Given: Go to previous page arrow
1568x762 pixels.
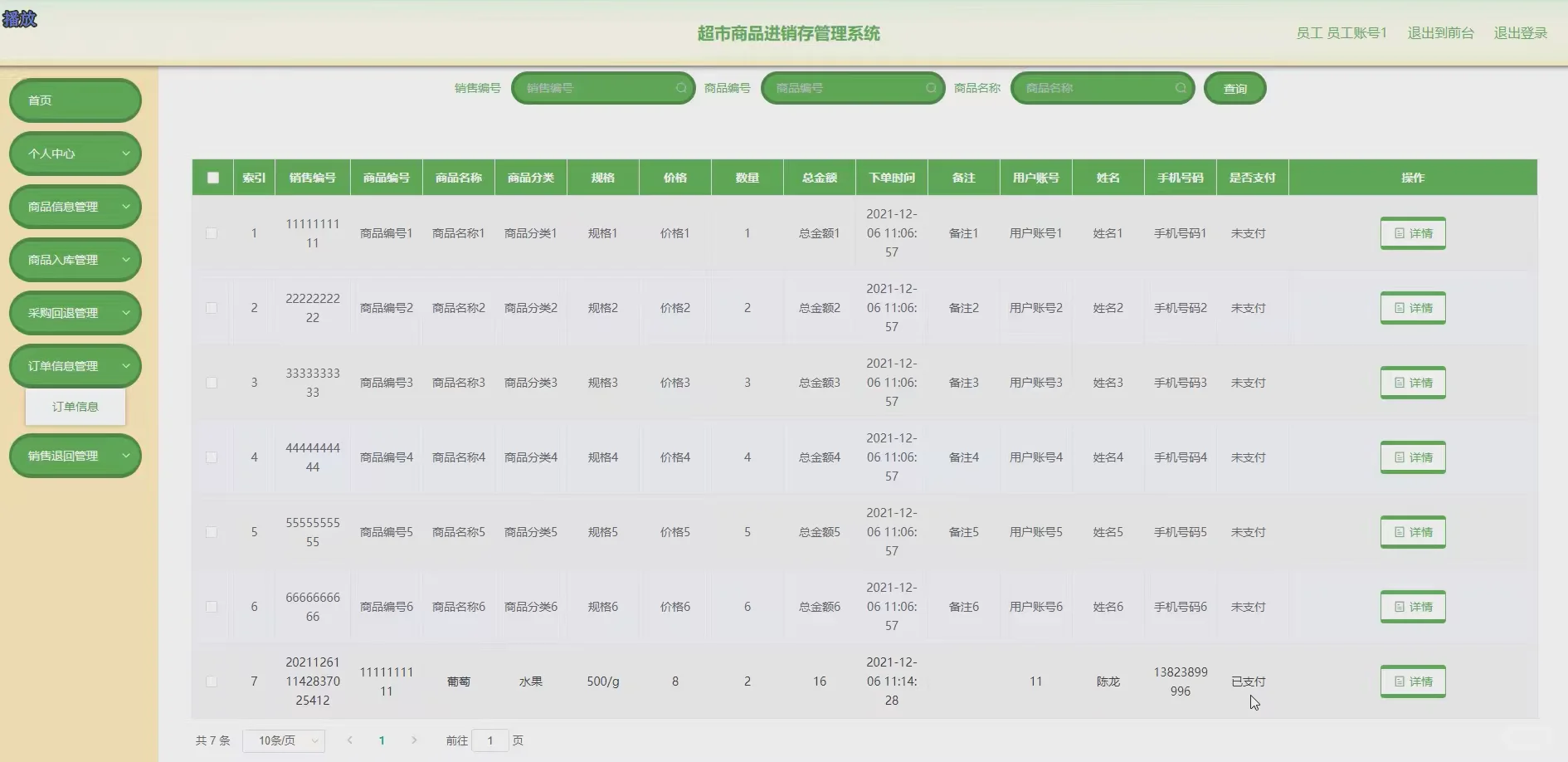Looking at the screenshot, I should (x=350, y=740).
